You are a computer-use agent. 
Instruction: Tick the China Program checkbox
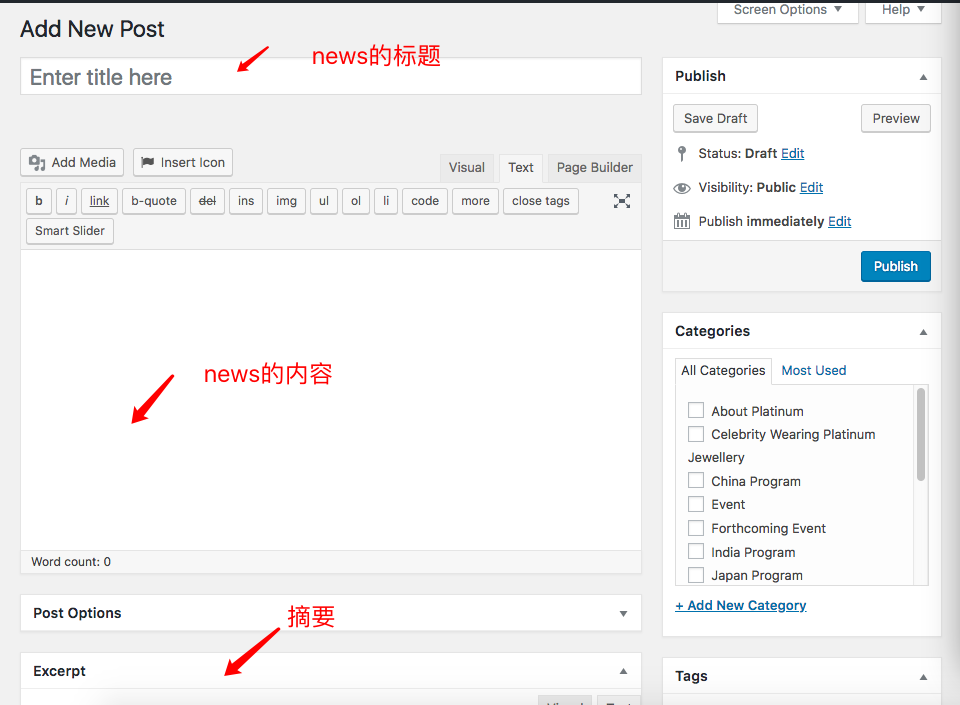click(696, 480)
